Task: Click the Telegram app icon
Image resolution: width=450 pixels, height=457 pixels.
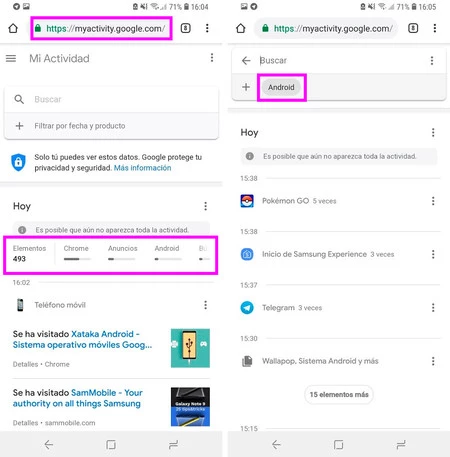Action: pyautogui.click(x=247, y=308)
